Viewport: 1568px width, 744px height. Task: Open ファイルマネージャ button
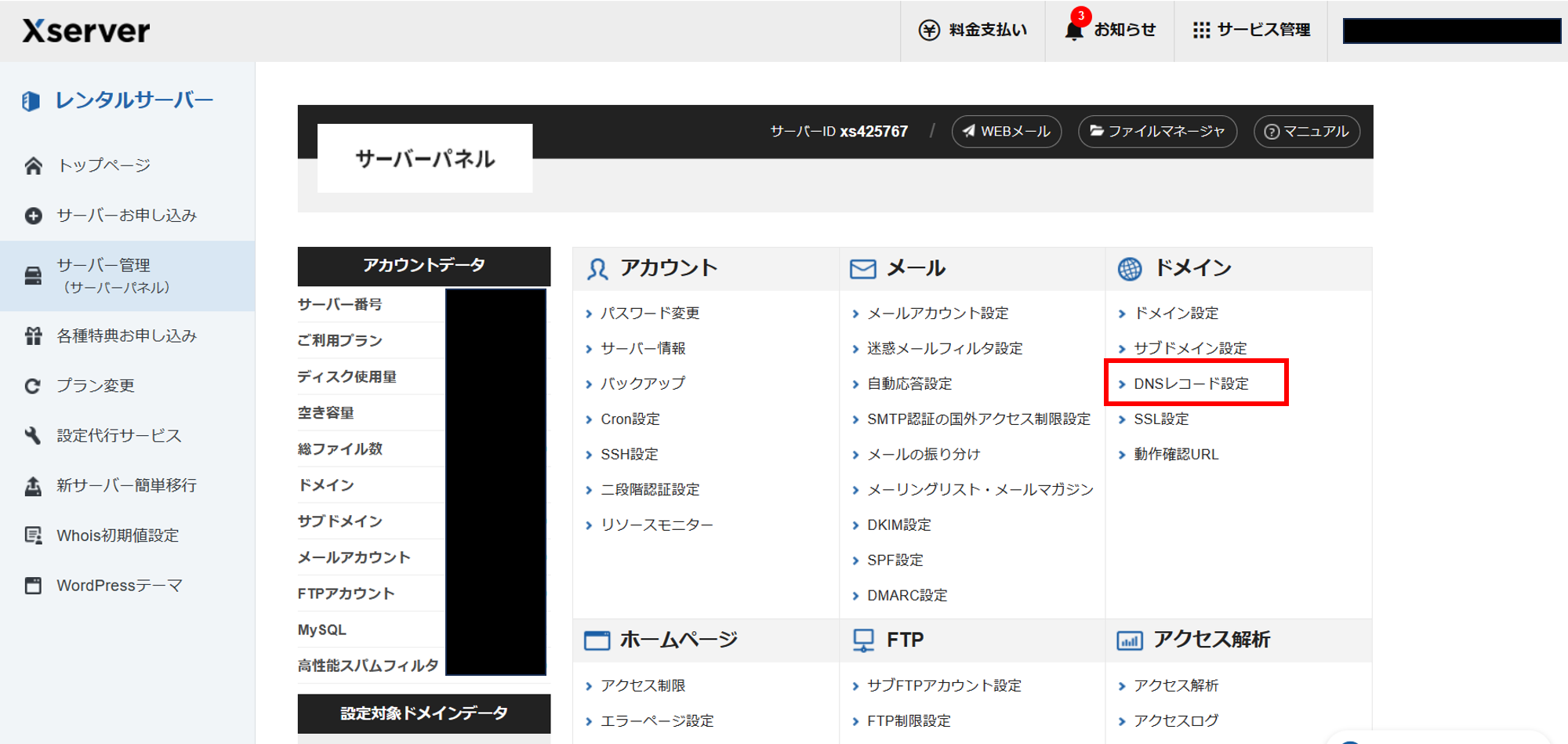pos(1158,131)
